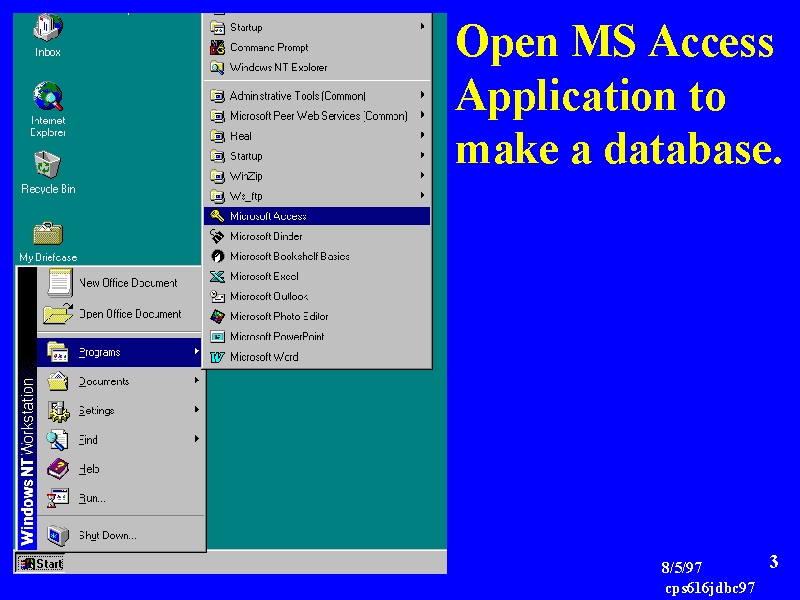Click the Documents folder icon
The width and height of the screenshot is (800, 600).
[58, 381]
